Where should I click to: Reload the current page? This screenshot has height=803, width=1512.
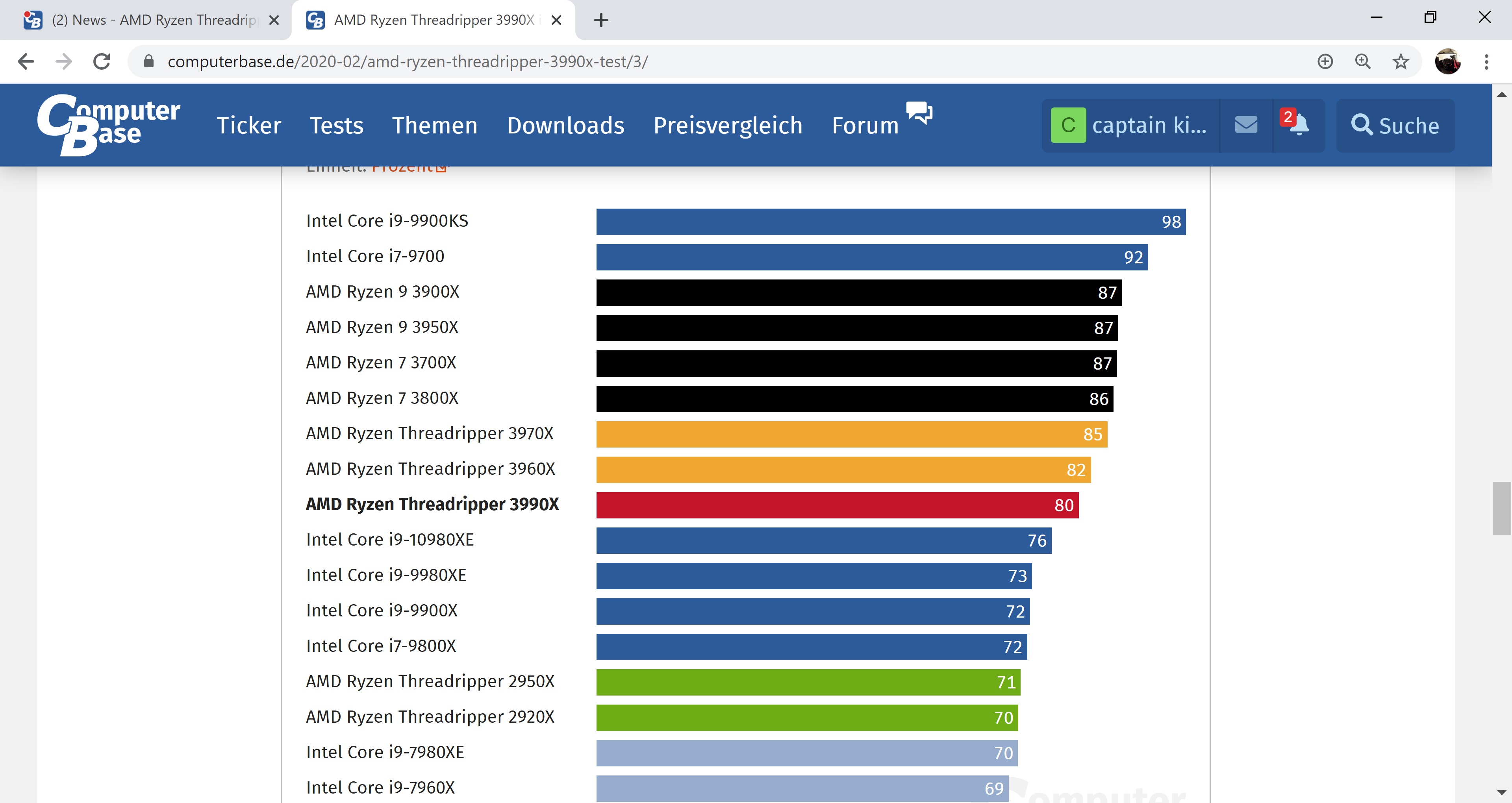coord(102,62)
